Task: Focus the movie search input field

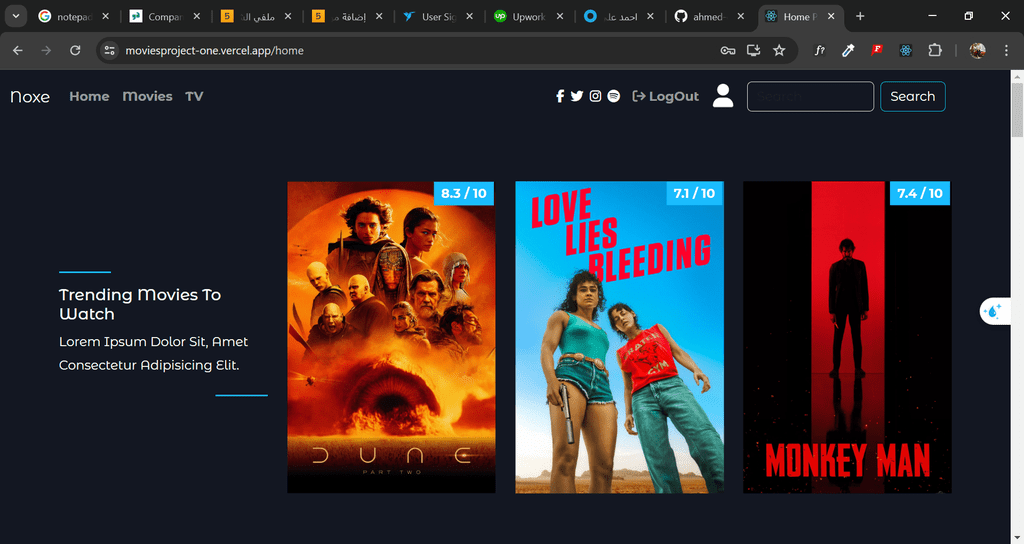Action: click(x=810, y=97)
